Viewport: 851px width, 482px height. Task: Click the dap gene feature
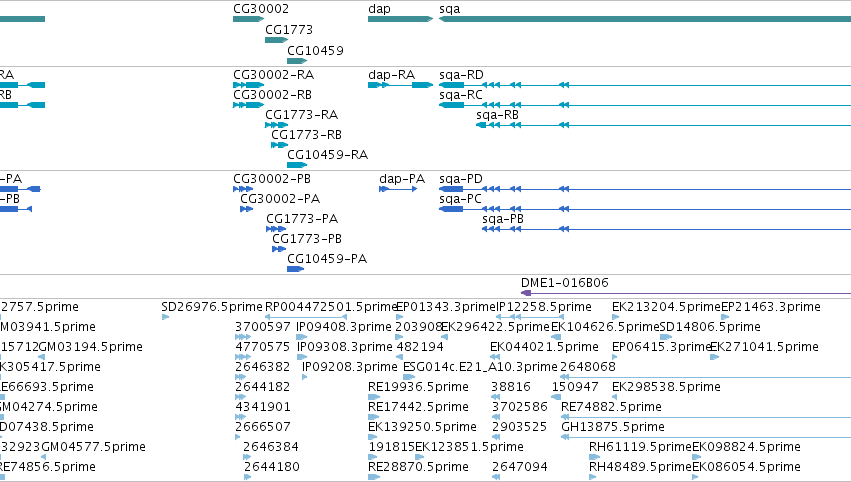[x=401, y=19]
